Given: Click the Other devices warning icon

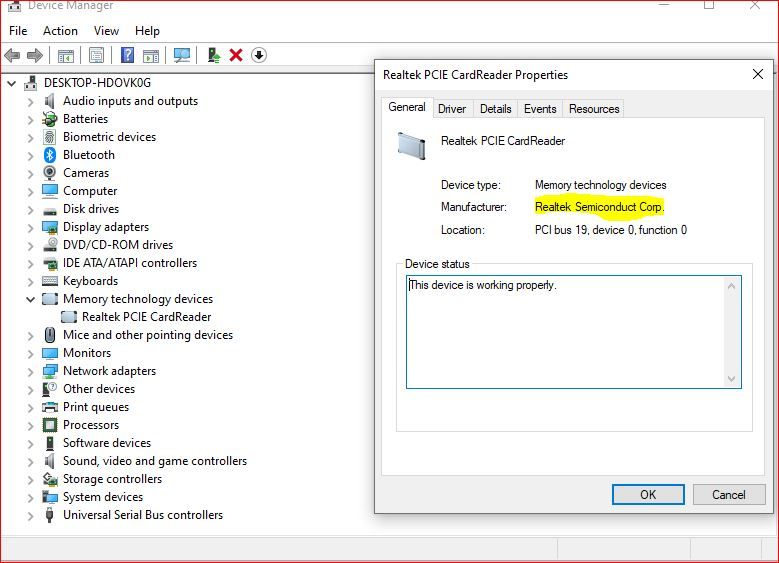Looking at the screenshot, I should click(x=50, y=389).
